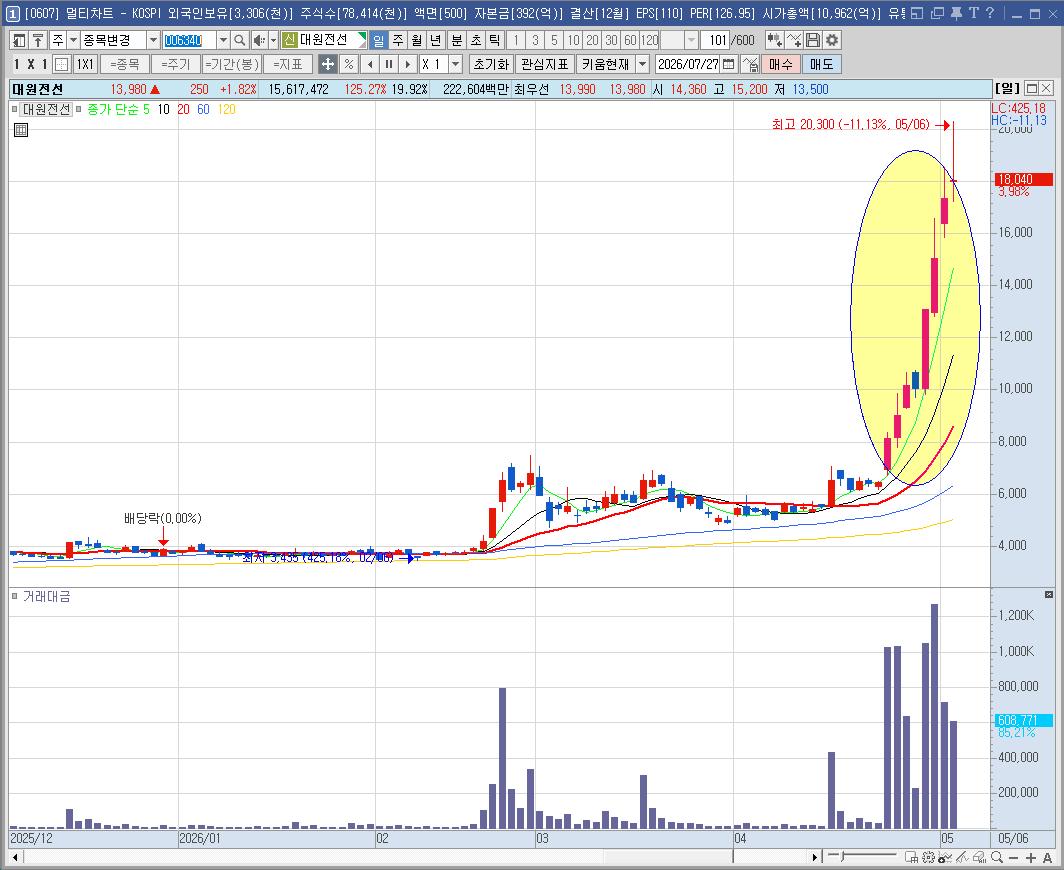Click the bottom data window icon
Image resolution: width=1064 pixels, height=870 pixels.
[x=912, y=857]
